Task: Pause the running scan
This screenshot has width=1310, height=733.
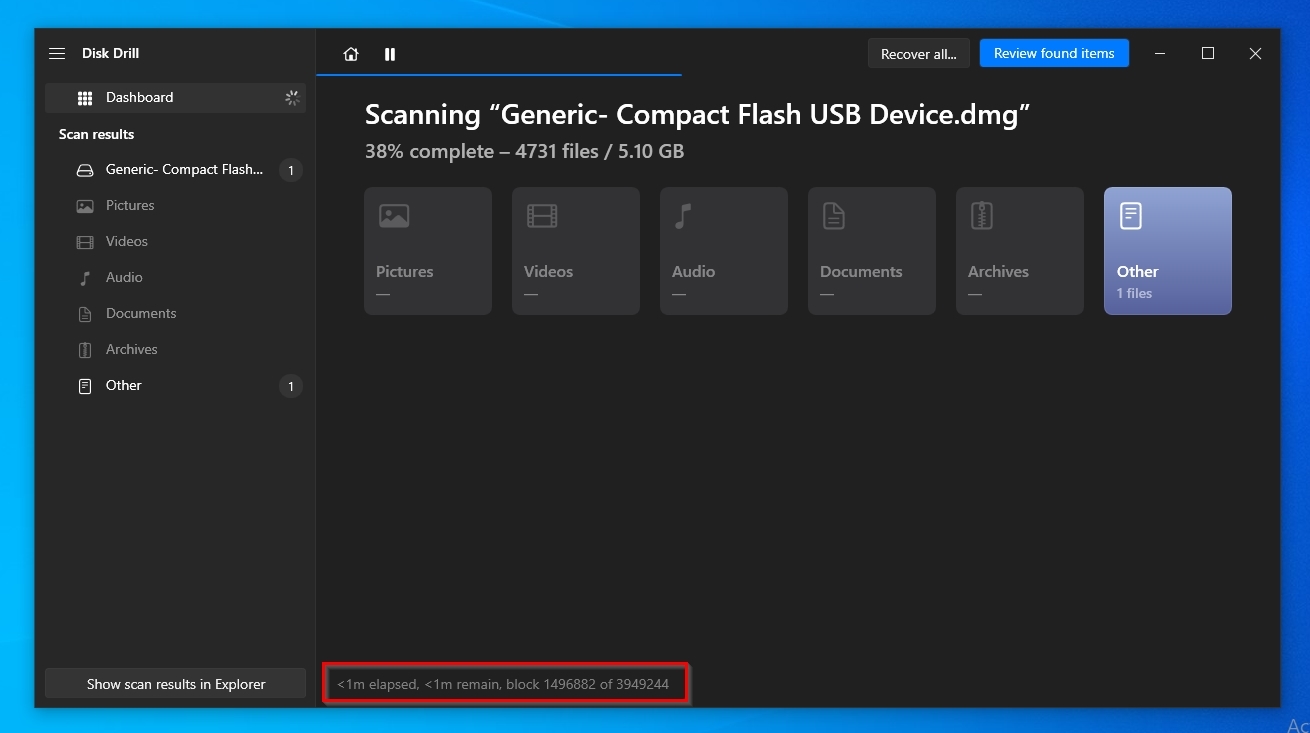Action: coord(390,54)
